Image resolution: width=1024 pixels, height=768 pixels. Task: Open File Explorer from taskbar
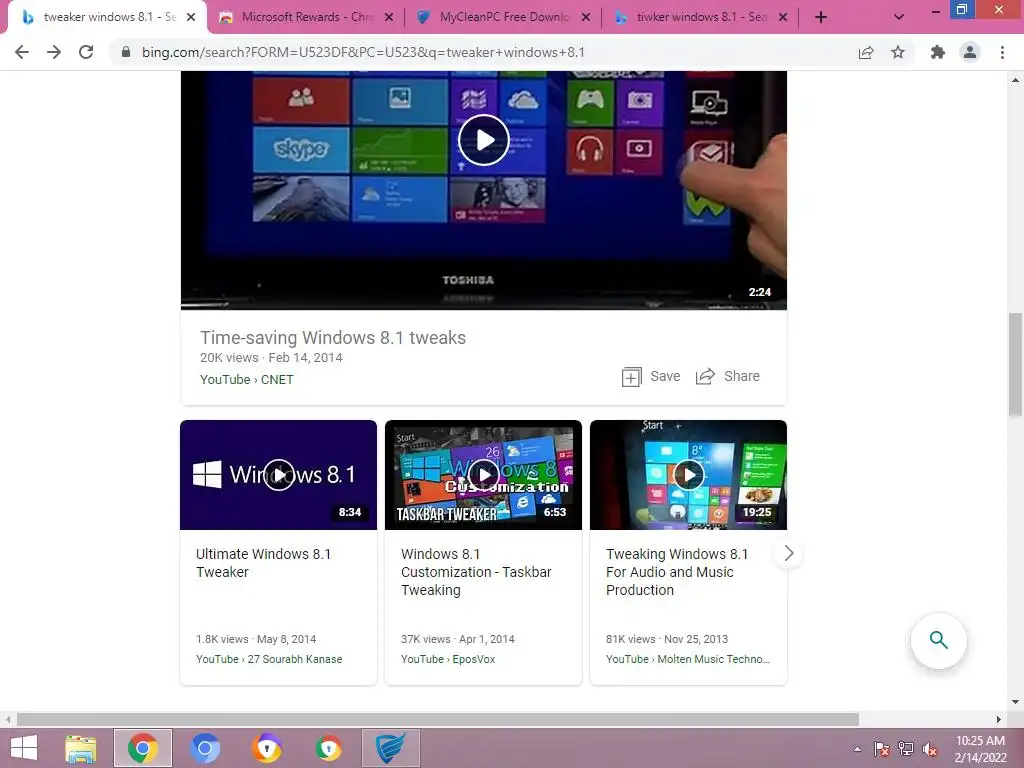click(81, 748)
